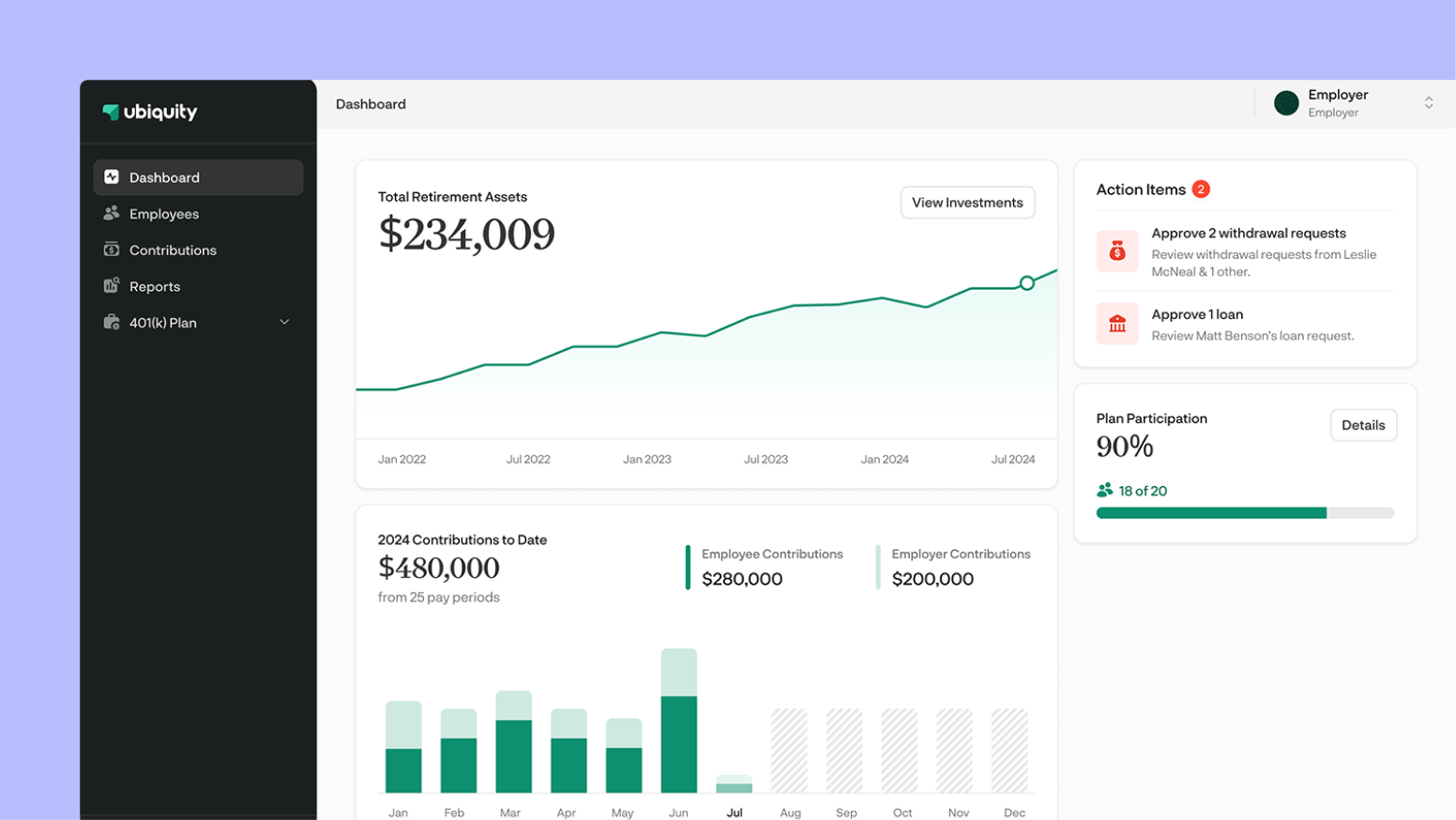Click the 401(k) Plan icon
This screenshot has width=1456, height=820.
(112, 322)
